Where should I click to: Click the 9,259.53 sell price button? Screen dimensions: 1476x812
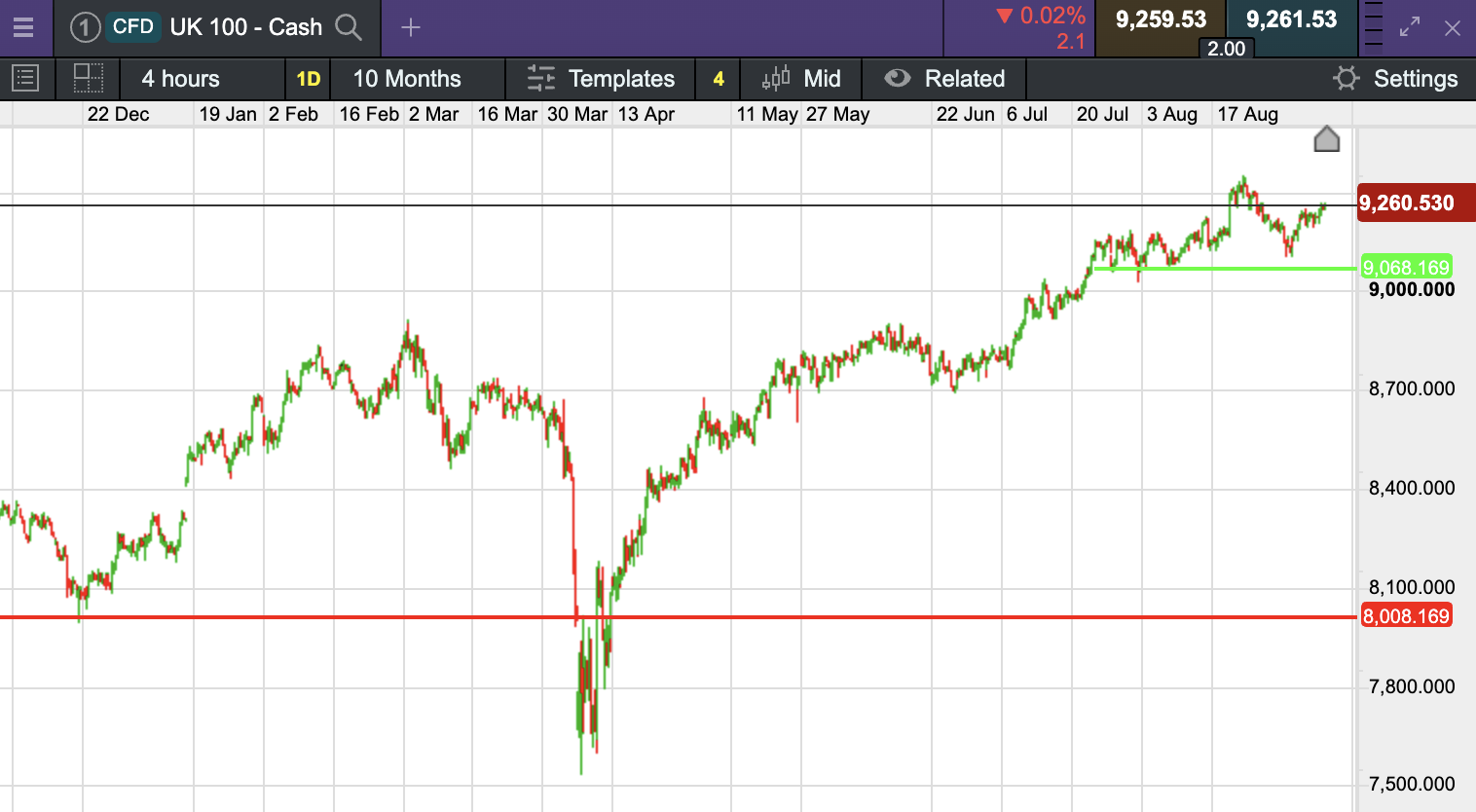tap(1161, 20)
